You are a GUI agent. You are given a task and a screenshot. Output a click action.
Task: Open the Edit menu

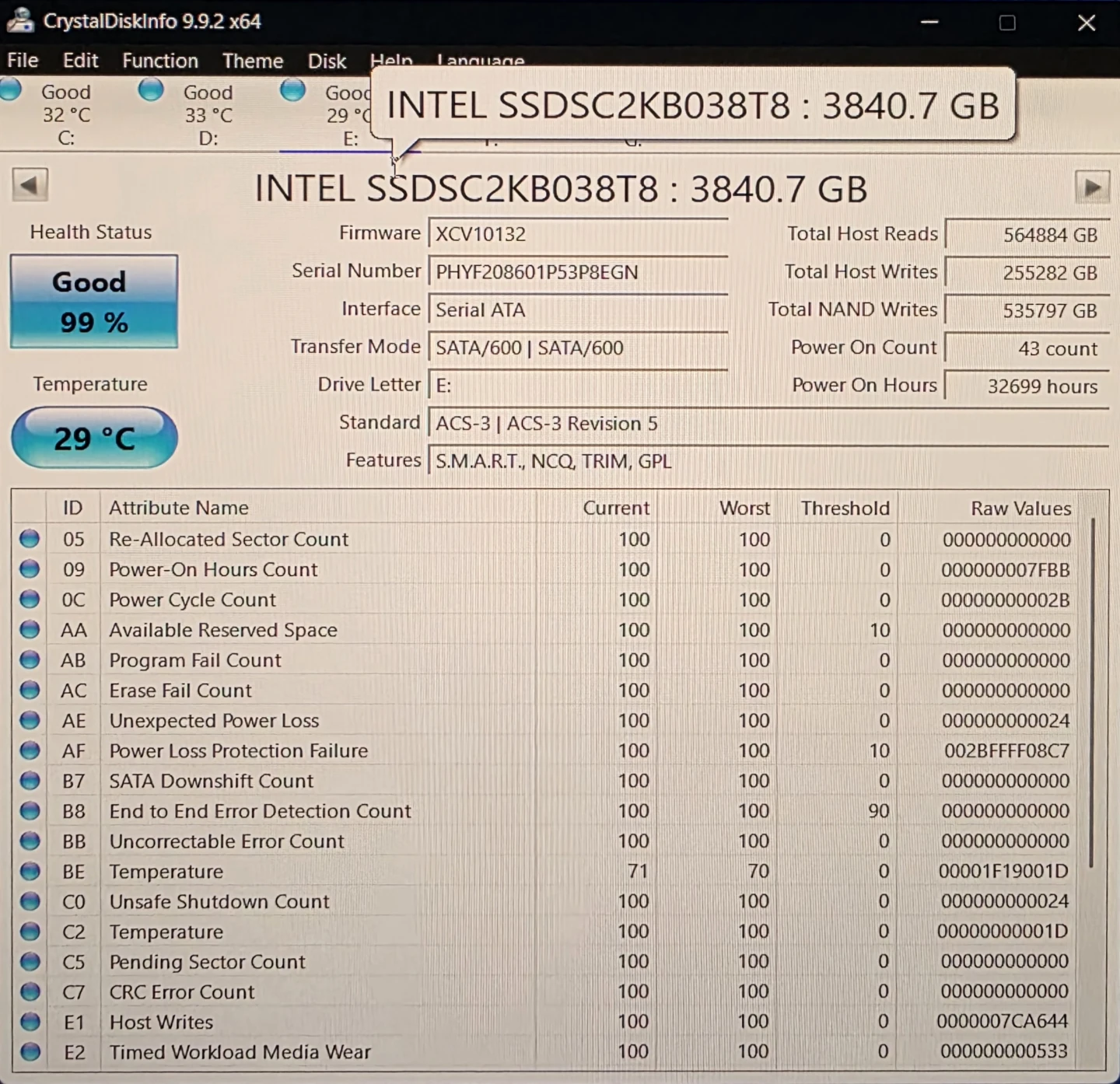click(81, 60)
